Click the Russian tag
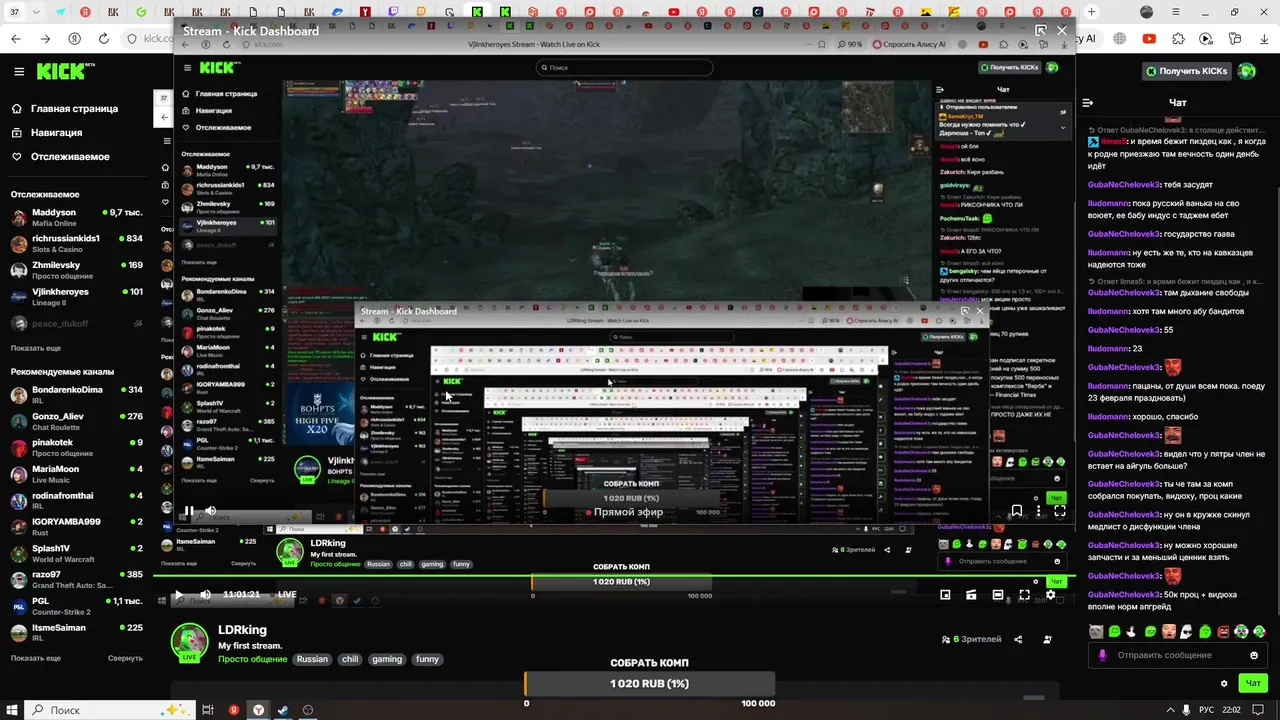Image resolution: width=1280 pixels, height=720 pixels. [312, 659]
